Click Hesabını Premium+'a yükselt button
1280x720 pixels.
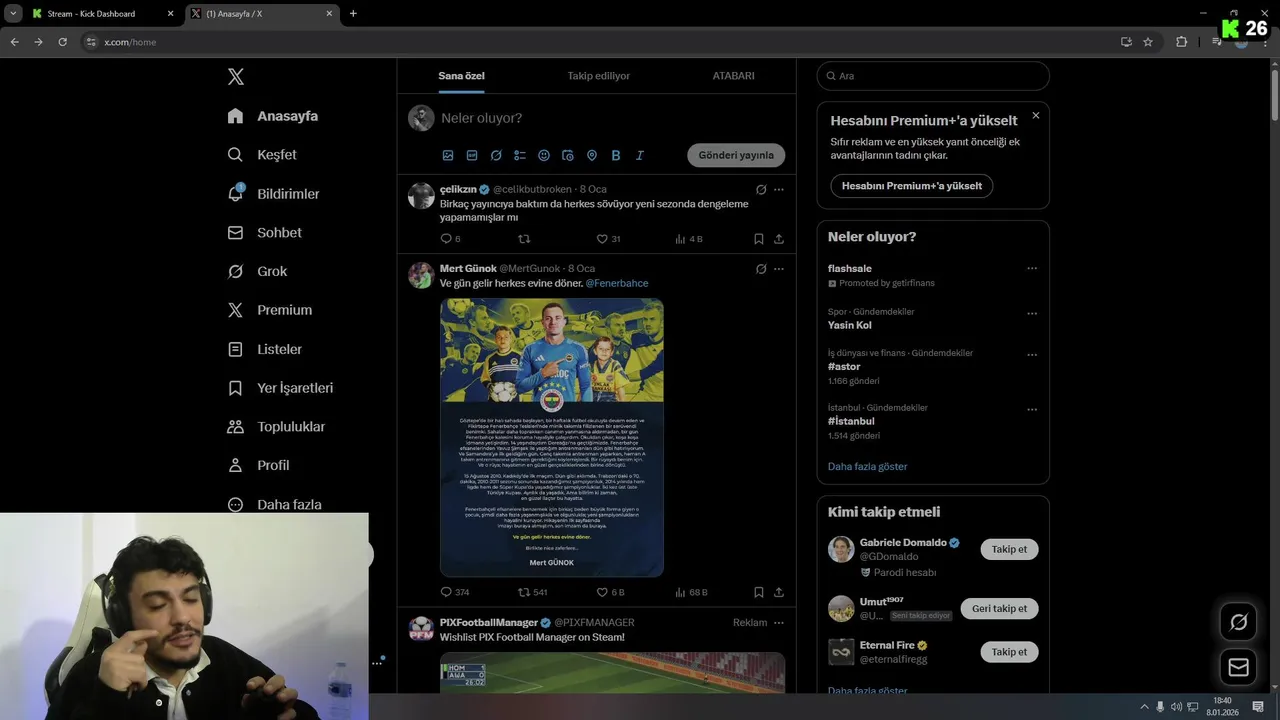click(x=912, y=186)
